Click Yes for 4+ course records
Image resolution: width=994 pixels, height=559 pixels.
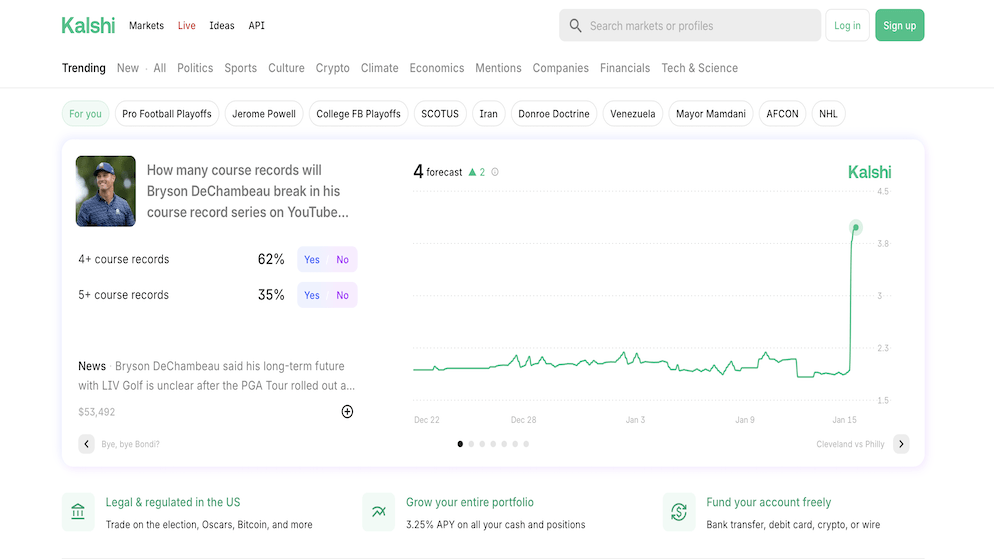coord(312,259)
